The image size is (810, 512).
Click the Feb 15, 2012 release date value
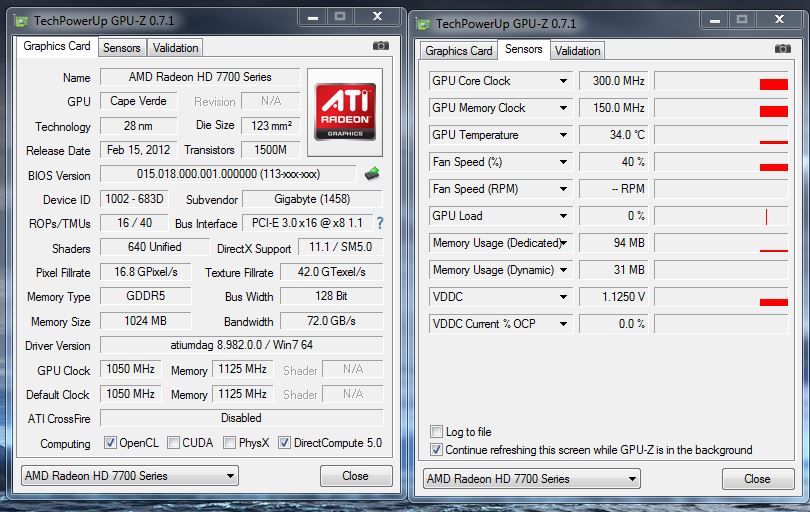click(138, 150)
